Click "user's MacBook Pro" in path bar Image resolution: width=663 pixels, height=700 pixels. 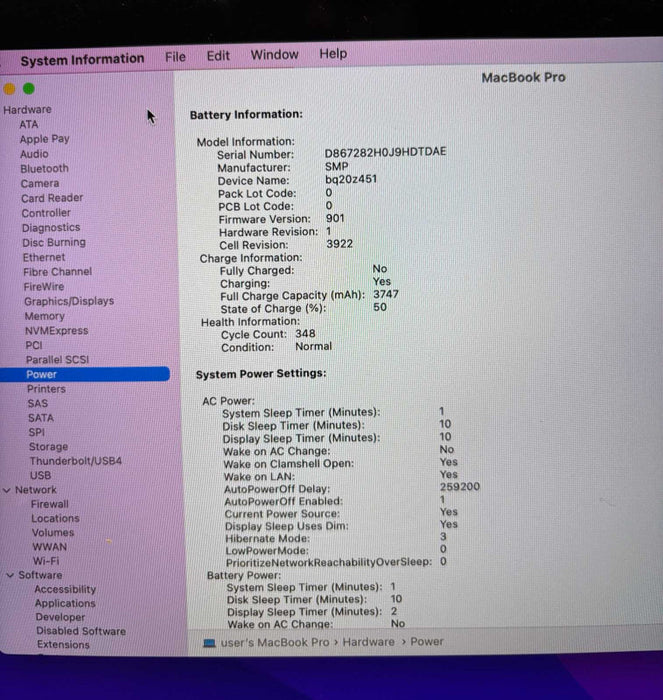point(275,642)
